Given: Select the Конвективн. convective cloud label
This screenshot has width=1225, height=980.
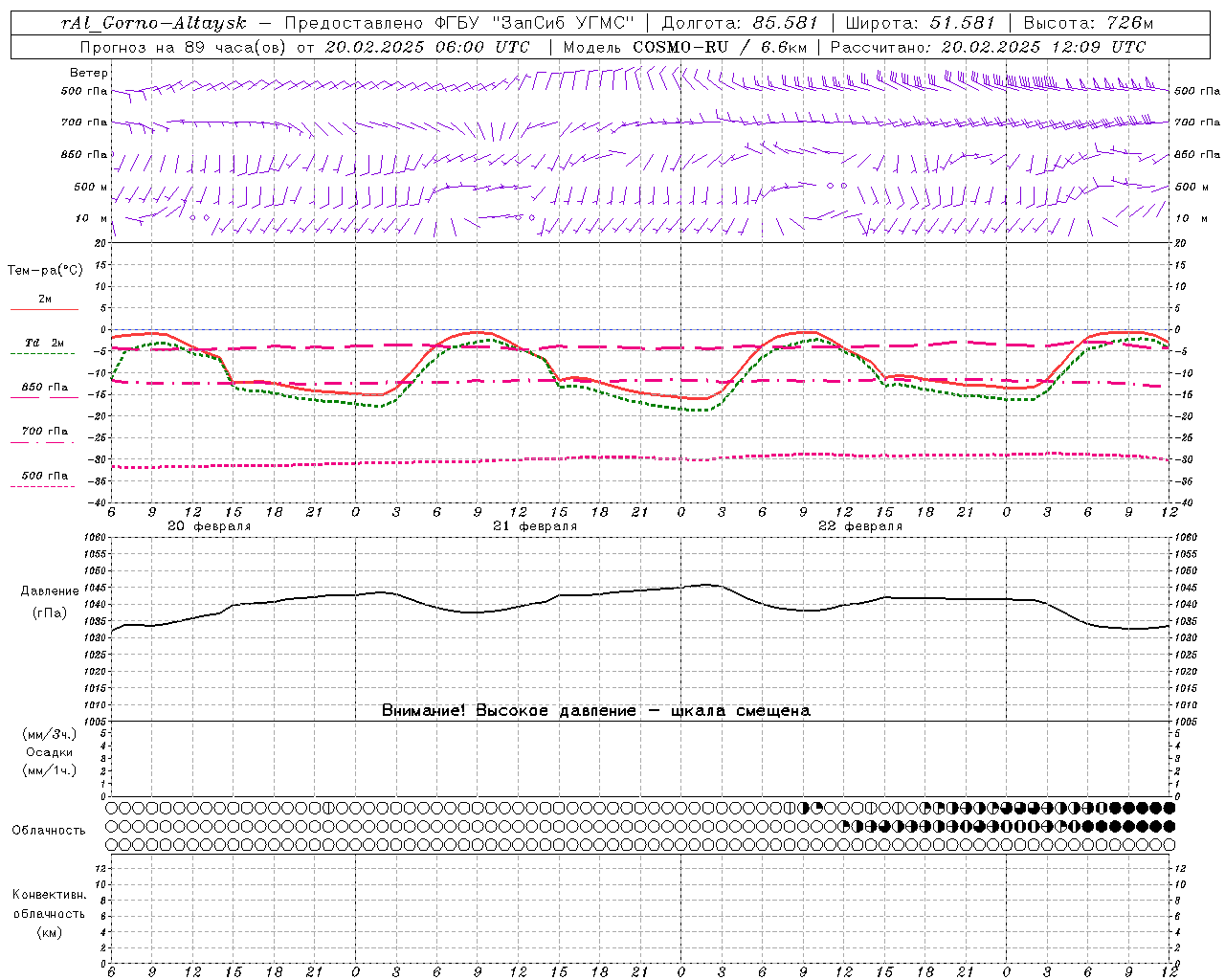Looking at the screenshot, I should (49, 895).
